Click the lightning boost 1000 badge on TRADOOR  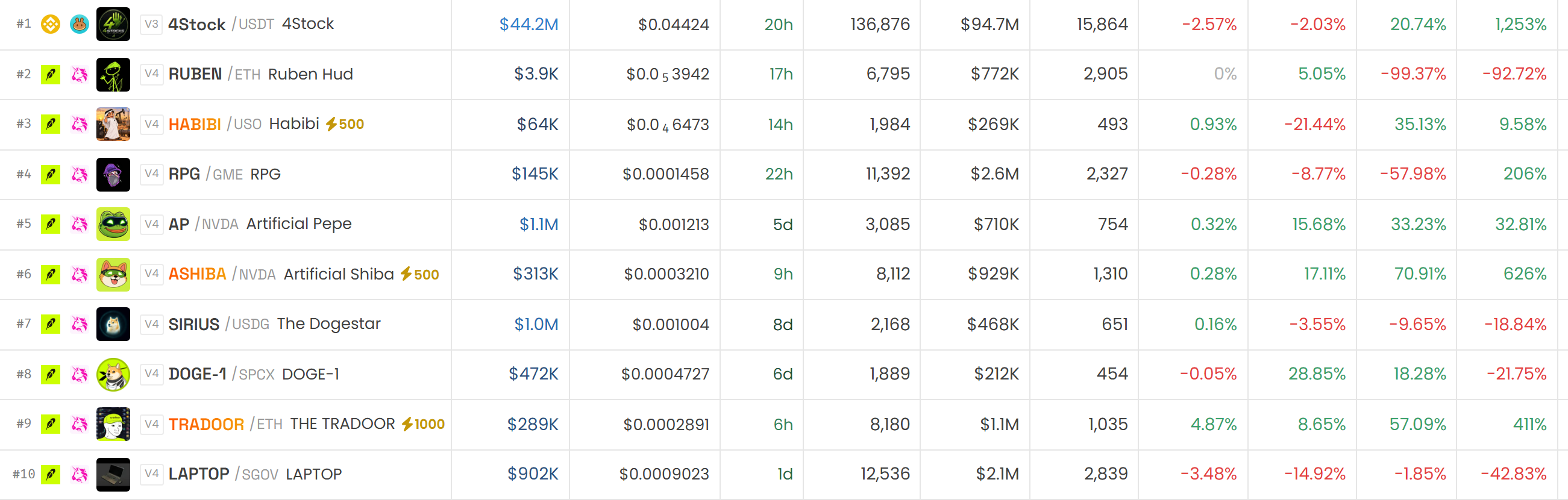[423, 424]
